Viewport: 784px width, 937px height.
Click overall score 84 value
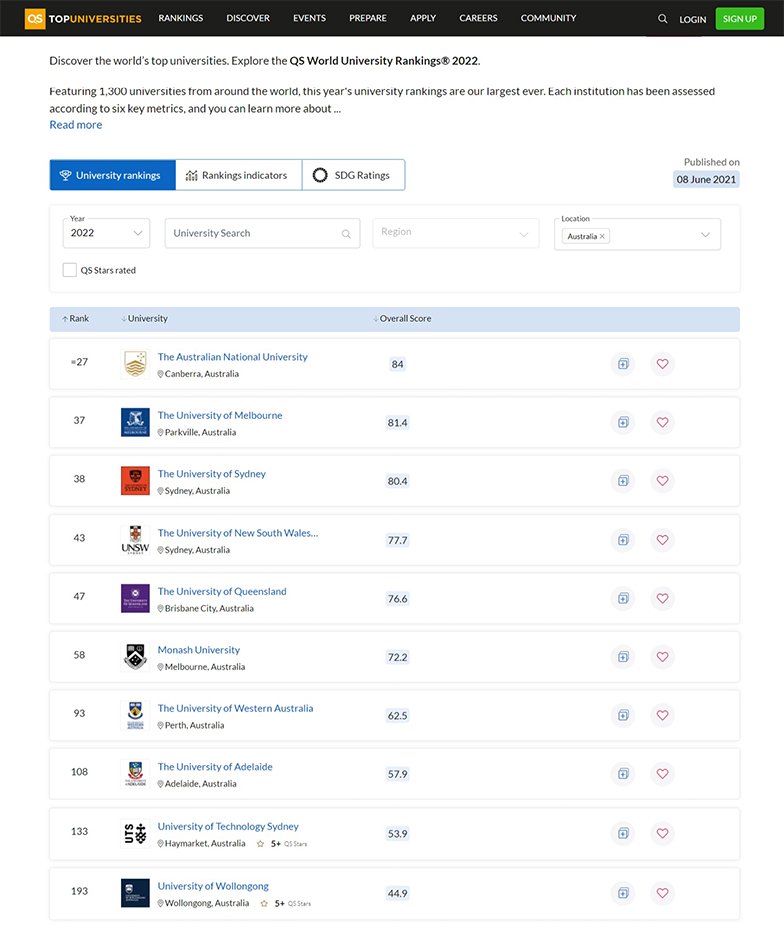(397, 364)
